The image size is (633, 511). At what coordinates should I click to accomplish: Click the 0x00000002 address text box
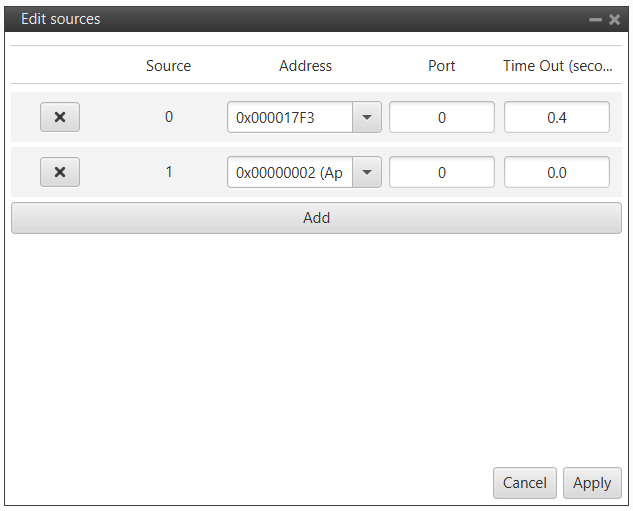[x=290, y=172]
